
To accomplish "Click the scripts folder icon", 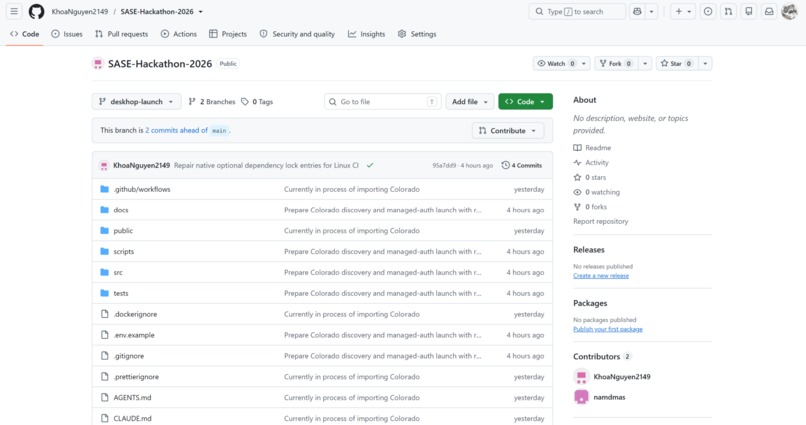I will 104,251.
